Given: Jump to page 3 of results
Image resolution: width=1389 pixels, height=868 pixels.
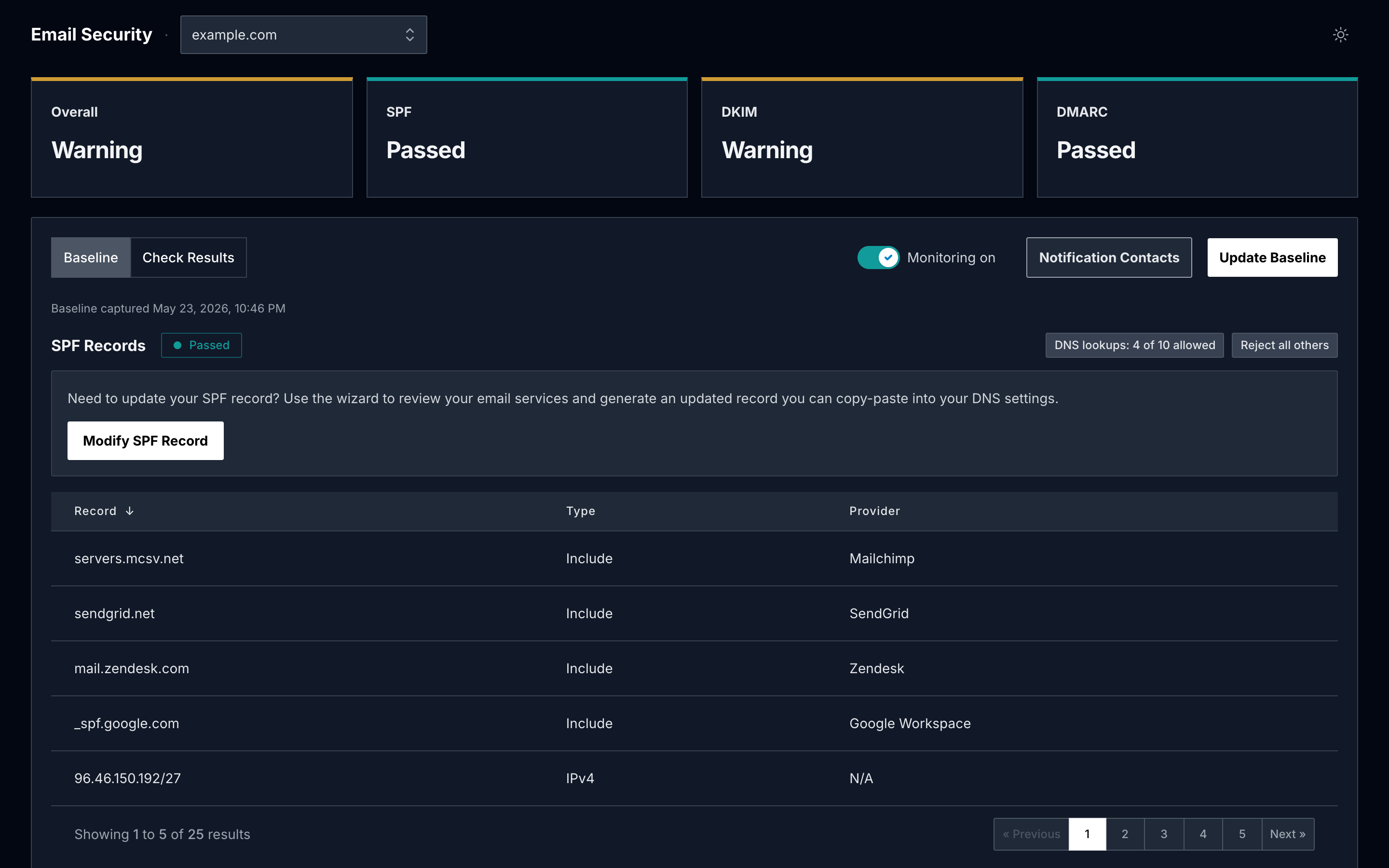Looking at the screenshot, I should coord(1164,834).
